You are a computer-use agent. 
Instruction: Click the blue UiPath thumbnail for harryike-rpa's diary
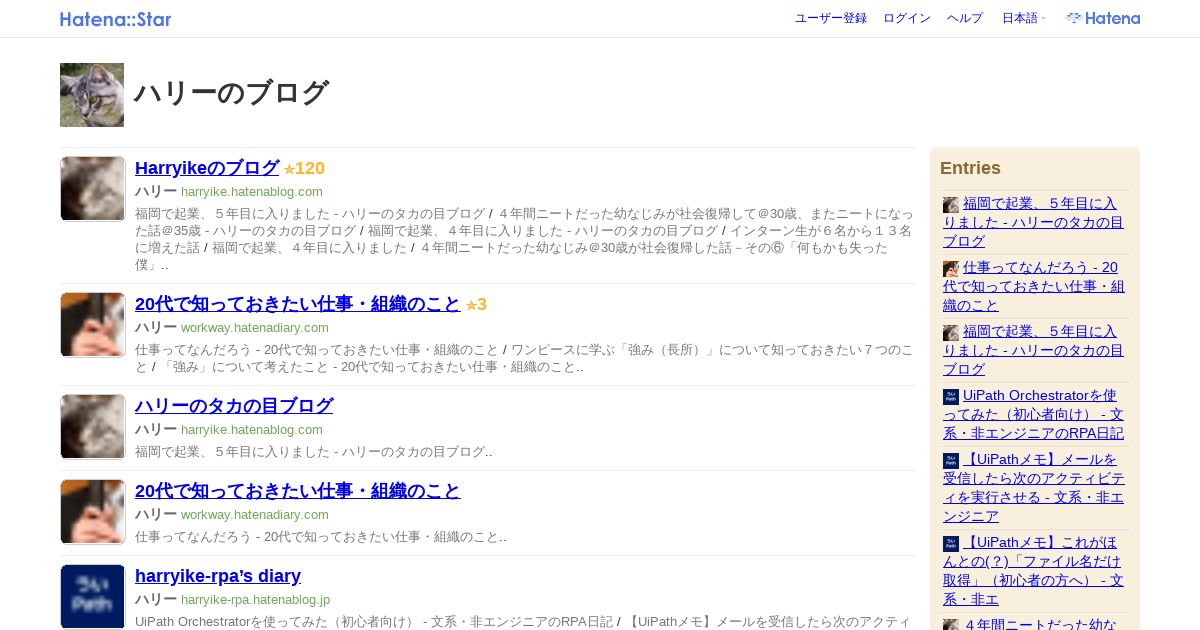point(93,597)
